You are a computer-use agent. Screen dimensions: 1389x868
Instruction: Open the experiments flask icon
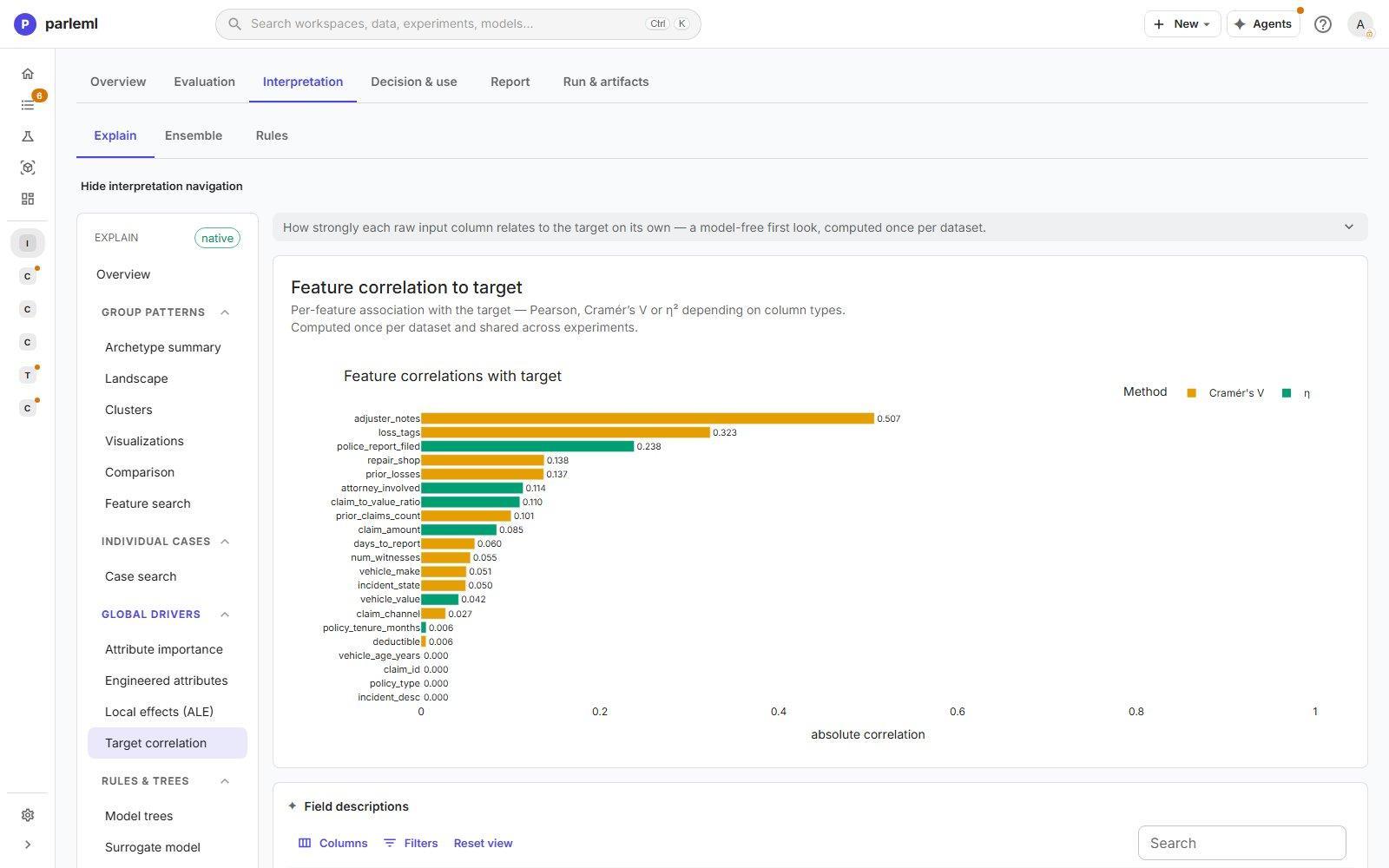click(x=28, y=136)
